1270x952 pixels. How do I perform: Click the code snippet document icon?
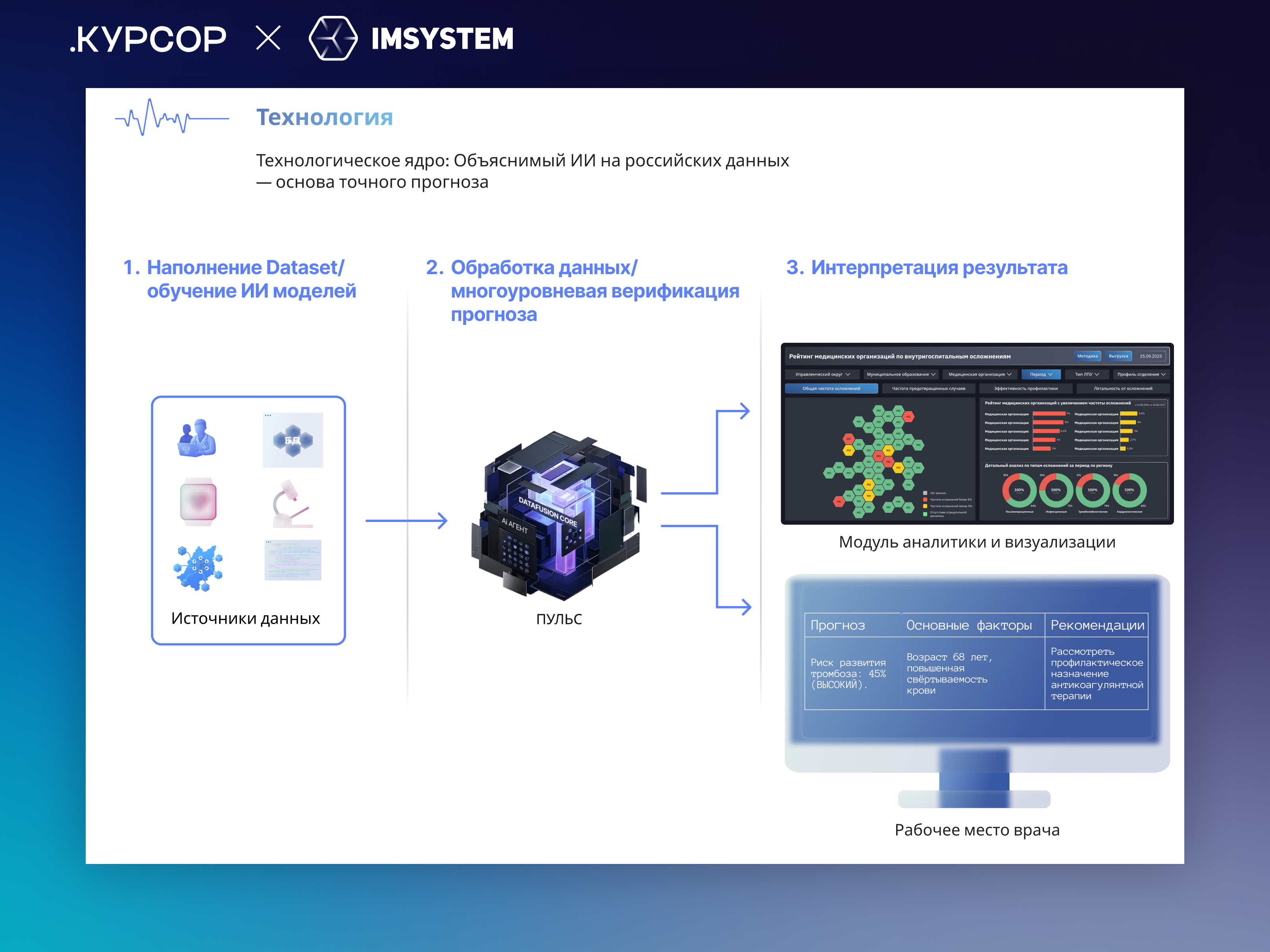click(293, 560)
